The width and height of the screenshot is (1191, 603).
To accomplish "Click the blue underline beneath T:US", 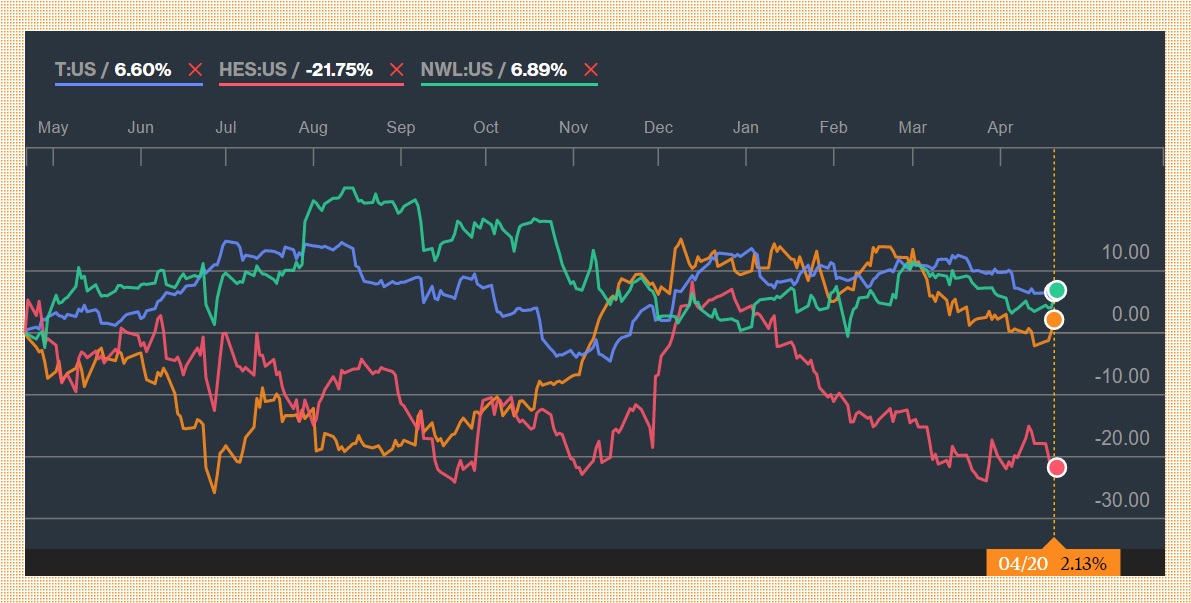I will pos(128,84).
